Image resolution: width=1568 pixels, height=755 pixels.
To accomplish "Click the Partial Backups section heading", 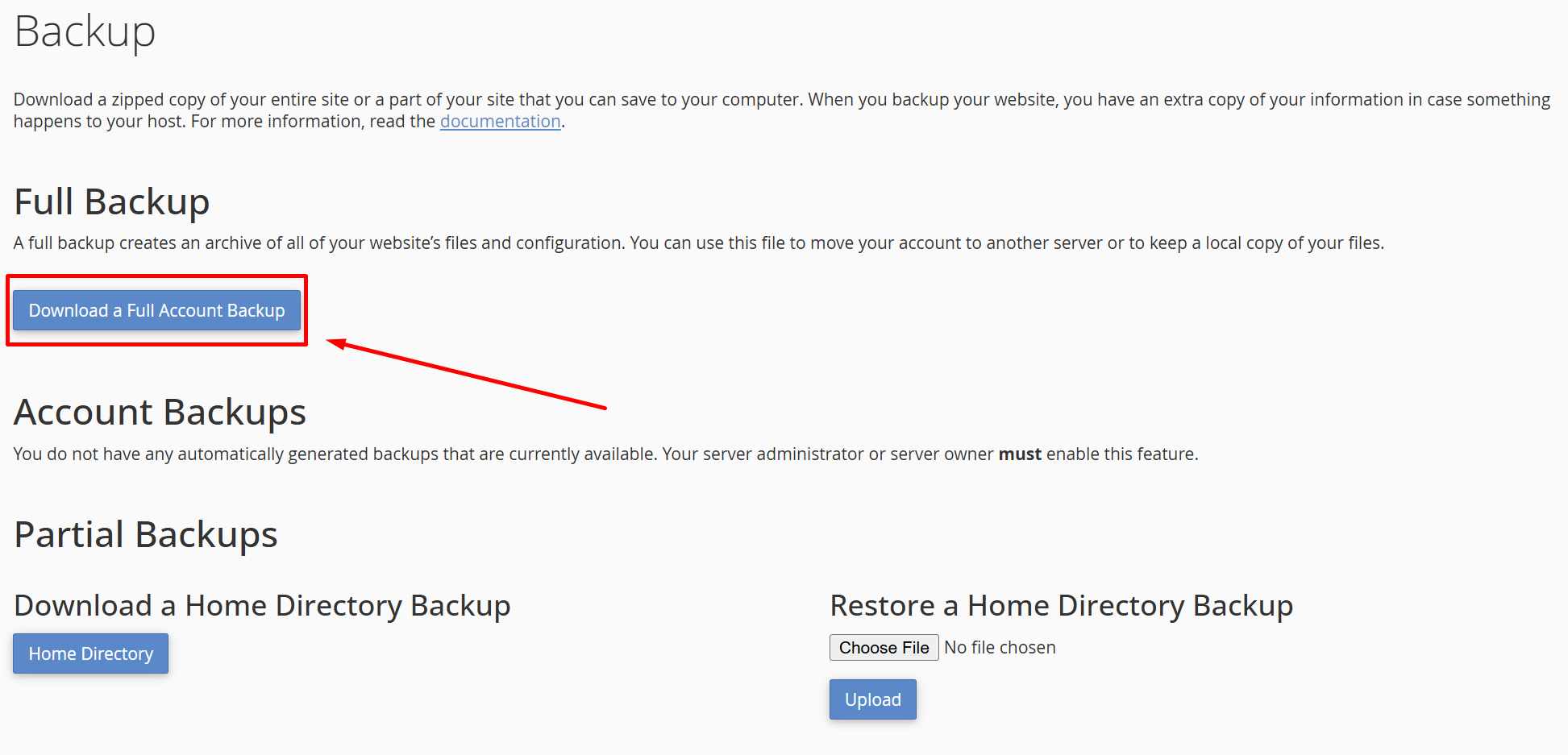I will point(146,535).
